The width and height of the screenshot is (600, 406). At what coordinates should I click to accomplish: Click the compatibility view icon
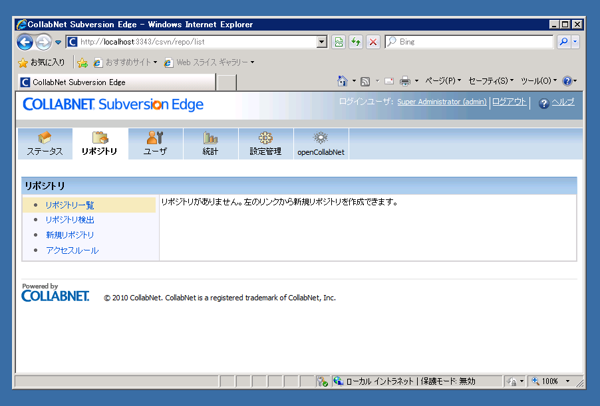(339, 42)
